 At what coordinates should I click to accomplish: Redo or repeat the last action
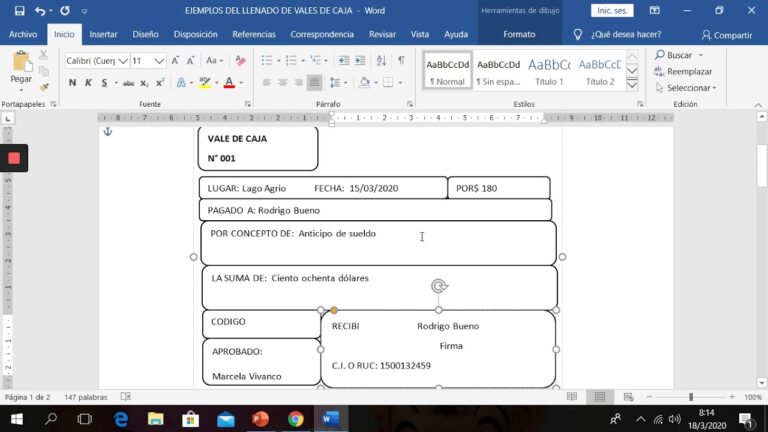65,10
